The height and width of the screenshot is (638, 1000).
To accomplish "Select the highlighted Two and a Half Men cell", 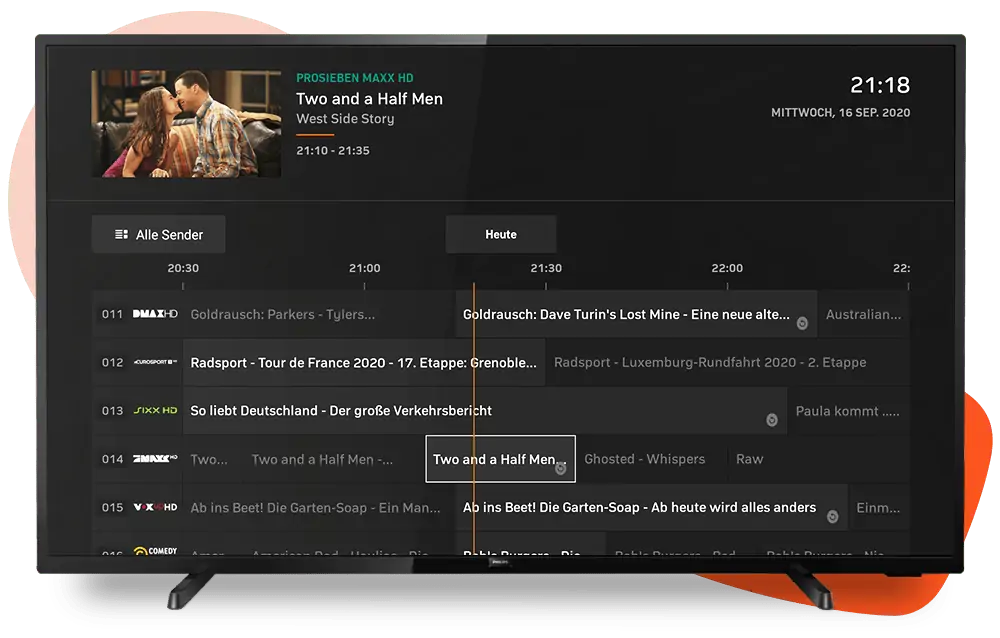I will (x=501, y=459).
